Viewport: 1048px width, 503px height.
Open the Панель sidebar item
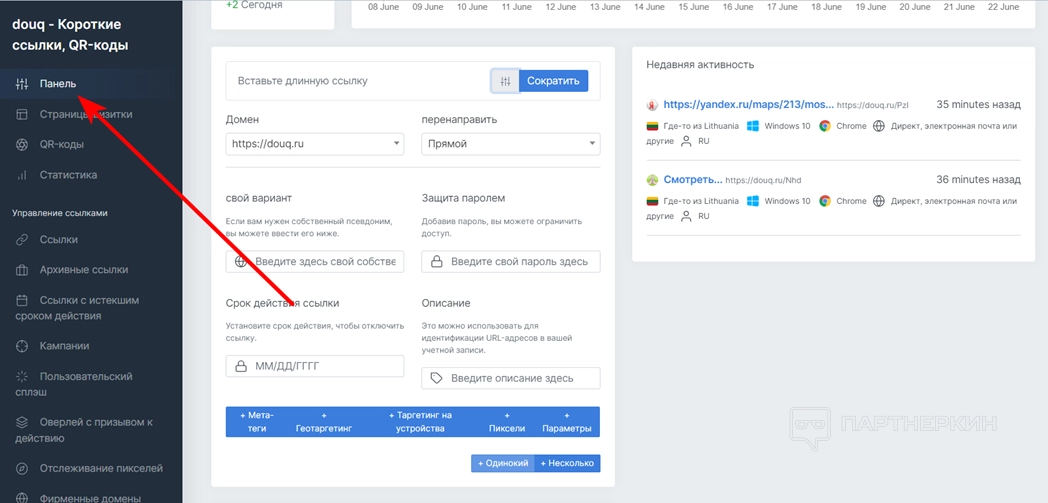pyautogui.click(x=57, y=84)
